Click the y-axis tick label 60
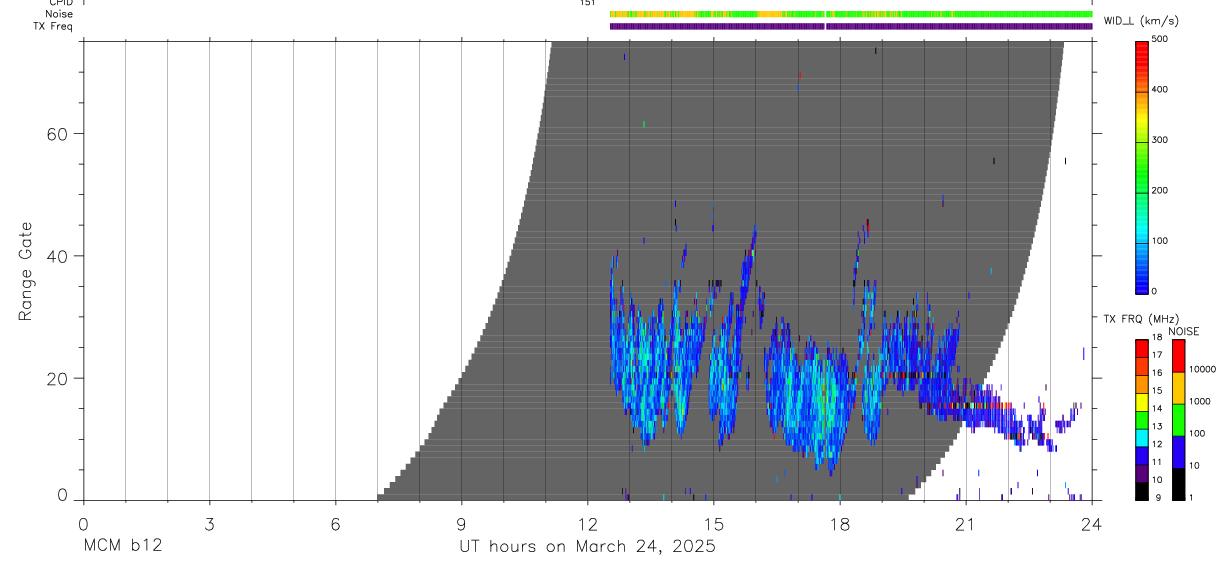 point(59,134)
